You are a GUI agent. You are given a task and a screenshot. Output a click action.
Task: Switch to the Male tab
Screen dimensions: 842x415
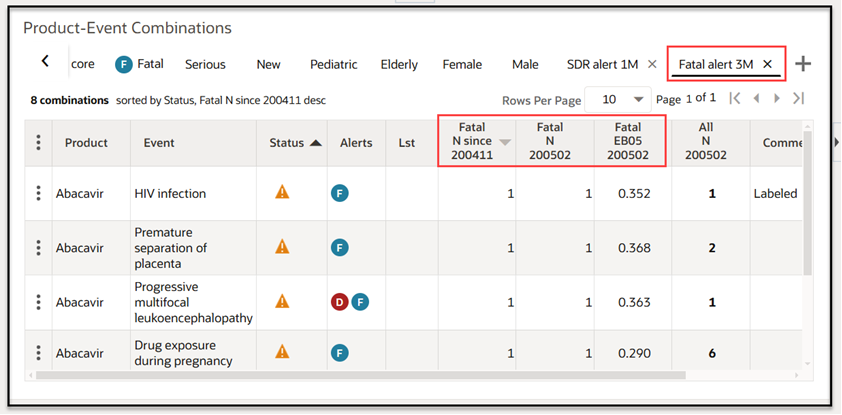tap(525, 64)
